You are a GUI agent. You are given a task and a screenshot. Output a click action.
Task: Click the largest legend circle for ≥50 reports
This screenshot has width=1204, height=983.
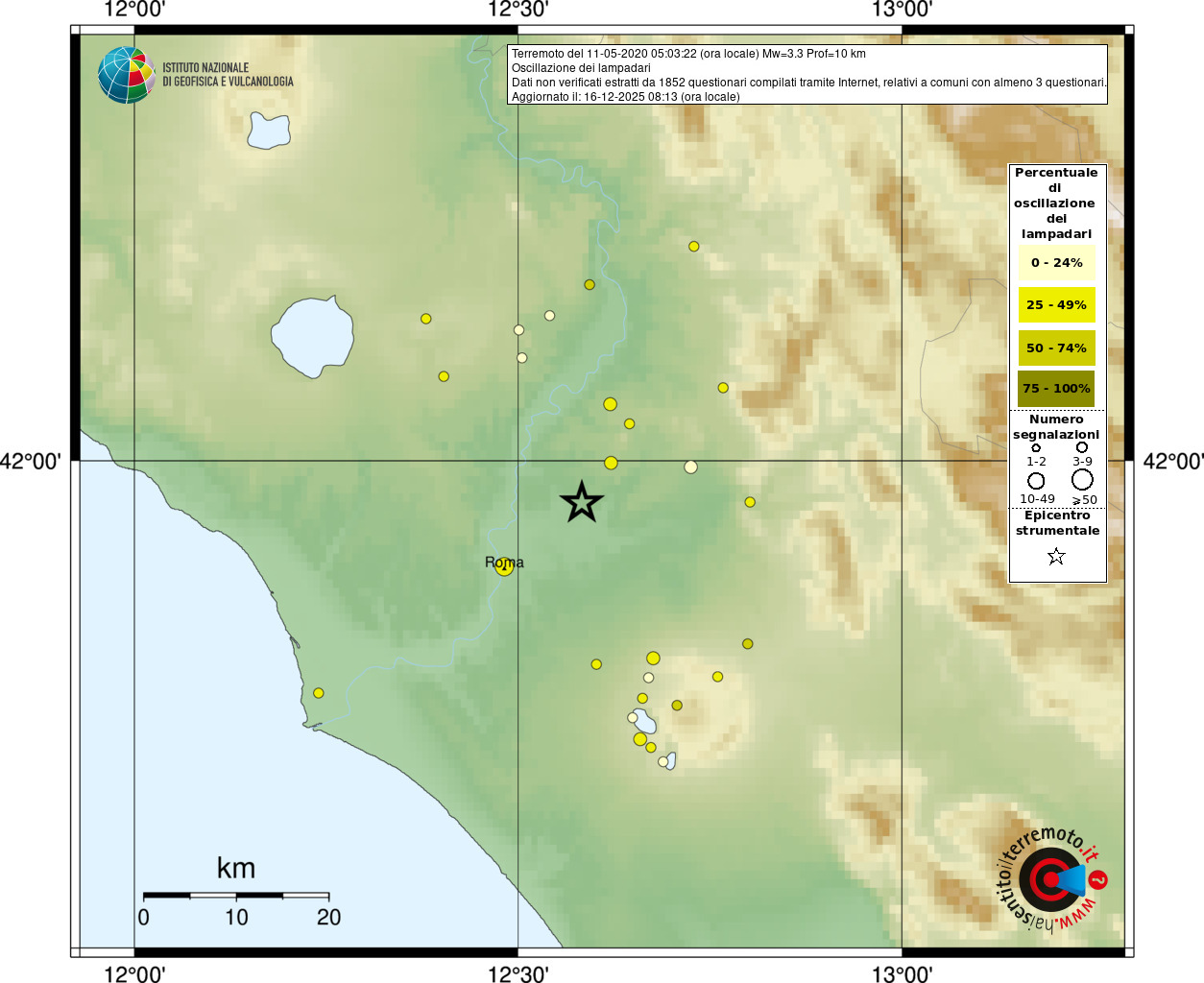click(1082, 479)
